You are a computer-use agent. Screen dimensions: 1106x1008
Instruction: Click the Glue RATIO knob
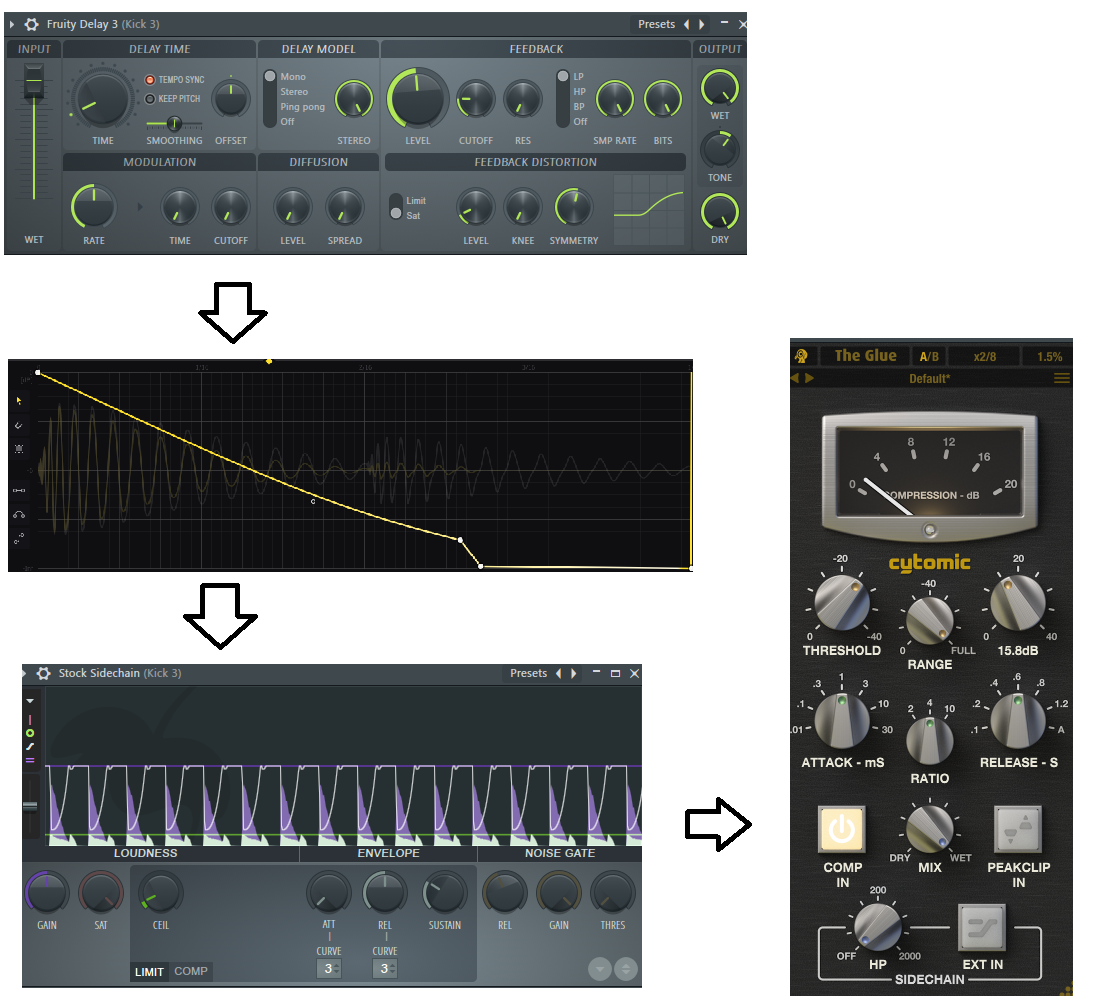click(x=929, y=740)
